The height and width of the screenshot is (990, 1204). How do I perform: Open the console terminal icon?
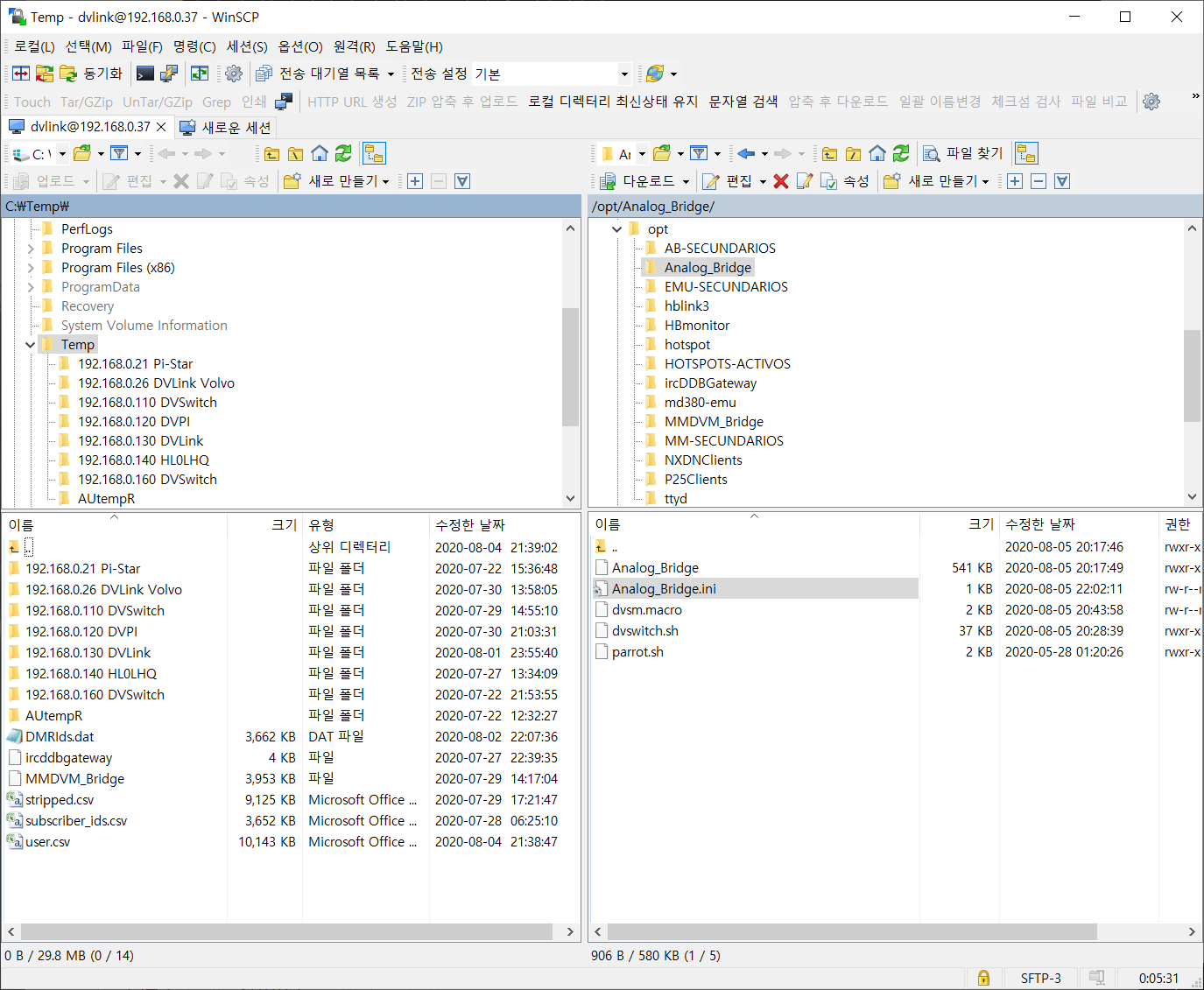point(145,74)
